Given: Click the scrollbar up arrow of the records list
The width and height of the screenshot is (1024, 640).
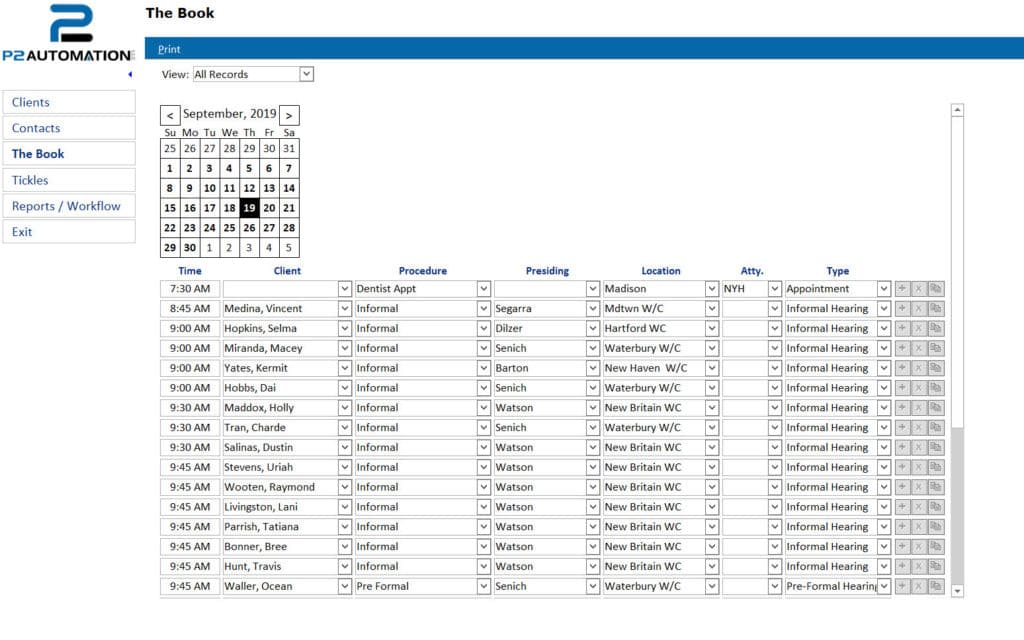Looking at the screenshot, I should click(x=957, y=110).
